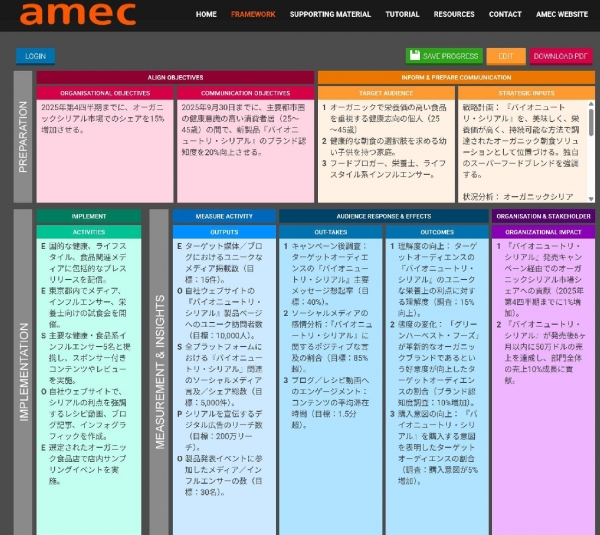Click strategic inputs text 戦略計画
Screen dimensions: 600x535
520,140
